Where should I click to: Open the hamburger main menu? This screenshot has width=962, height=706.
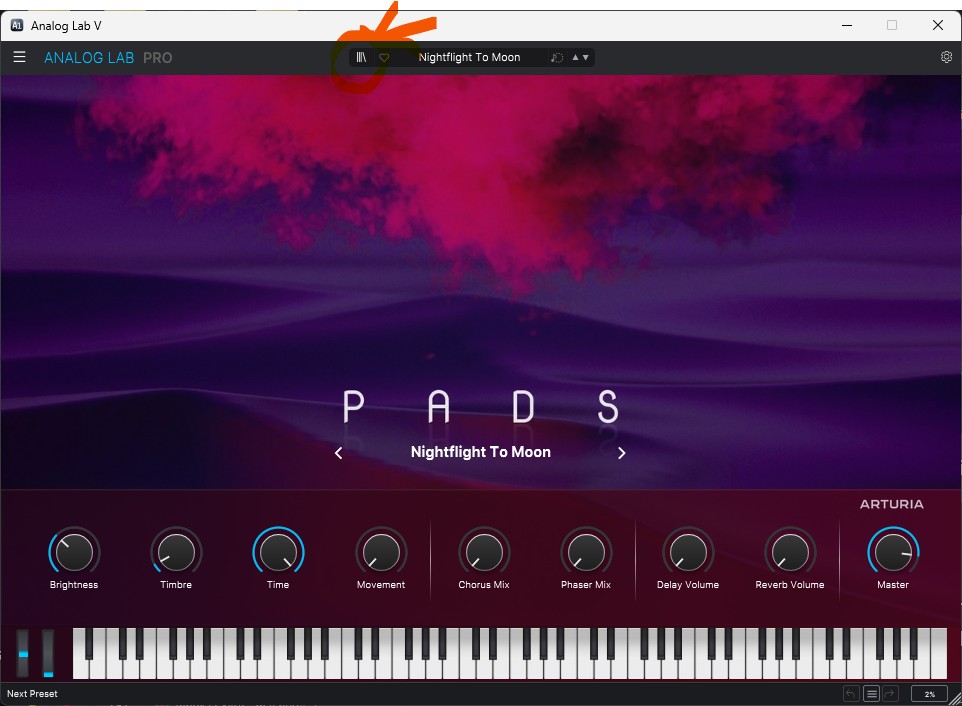point(20,57)
